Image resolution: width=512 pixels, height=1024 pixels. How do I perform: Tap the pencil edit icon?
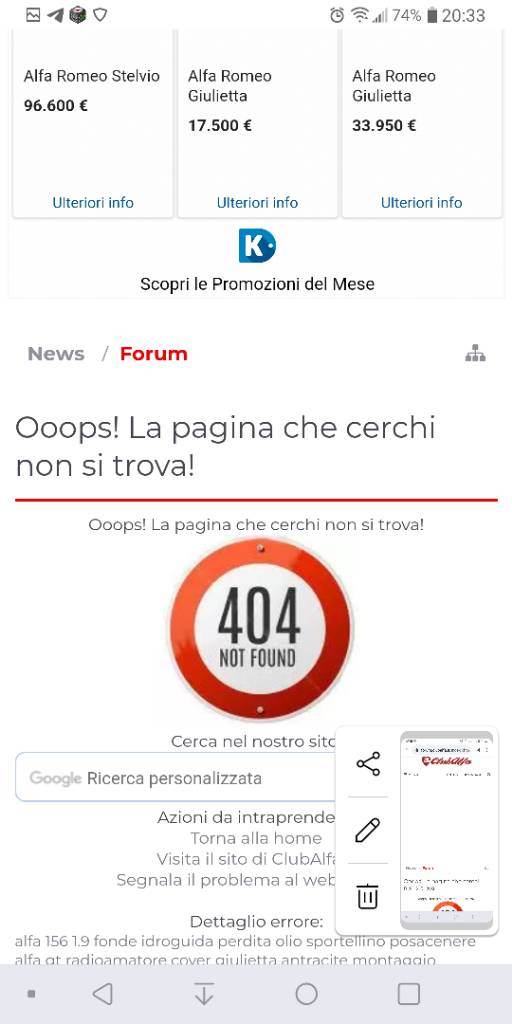(x=368, y=830)
